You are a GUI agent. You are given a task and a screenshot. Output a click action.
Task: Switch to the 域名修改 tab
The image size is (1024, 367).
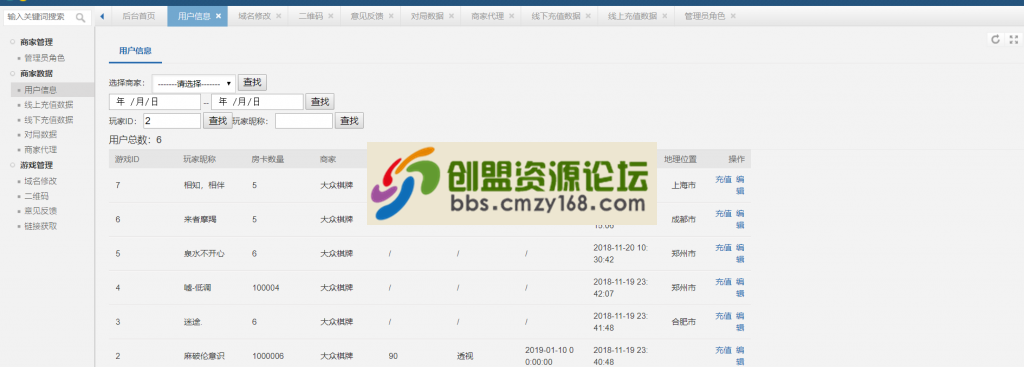pyautogui.click(x=255, y=16)
